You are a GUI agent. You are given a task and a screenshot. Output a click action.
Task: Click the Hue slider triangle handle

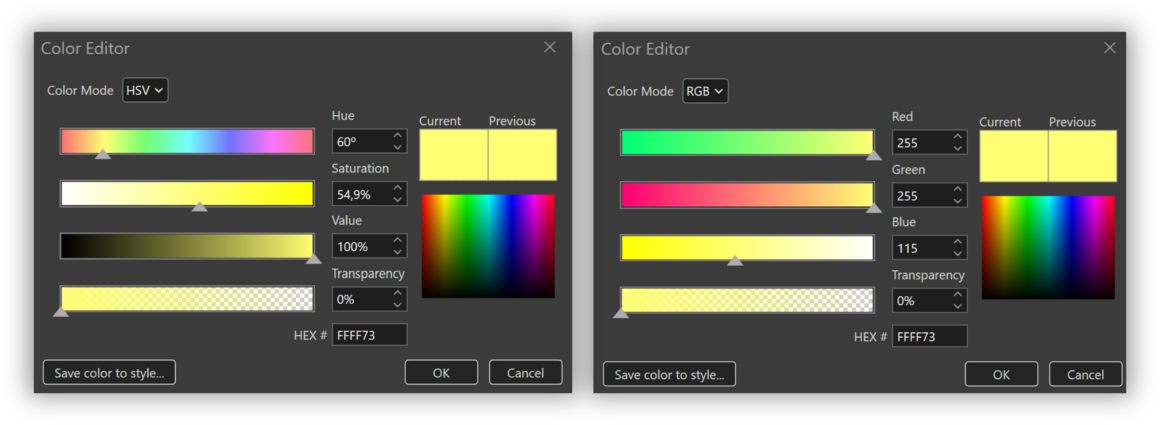point(103,154)
